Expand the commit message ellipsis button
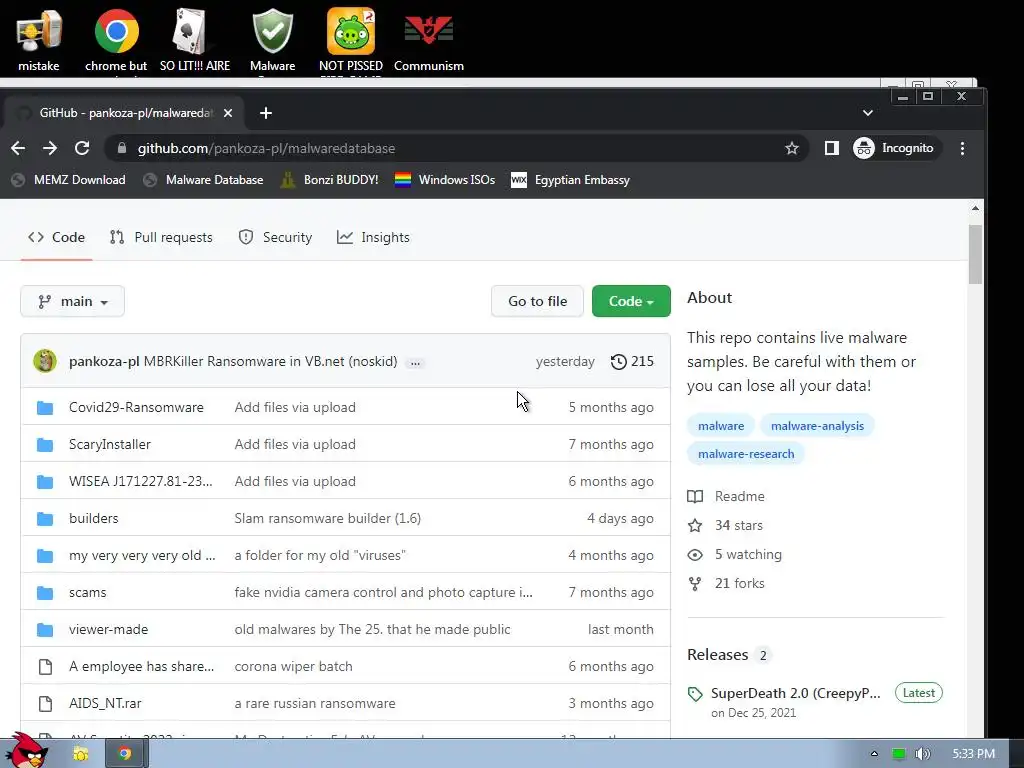 click(x=415, y=362)
